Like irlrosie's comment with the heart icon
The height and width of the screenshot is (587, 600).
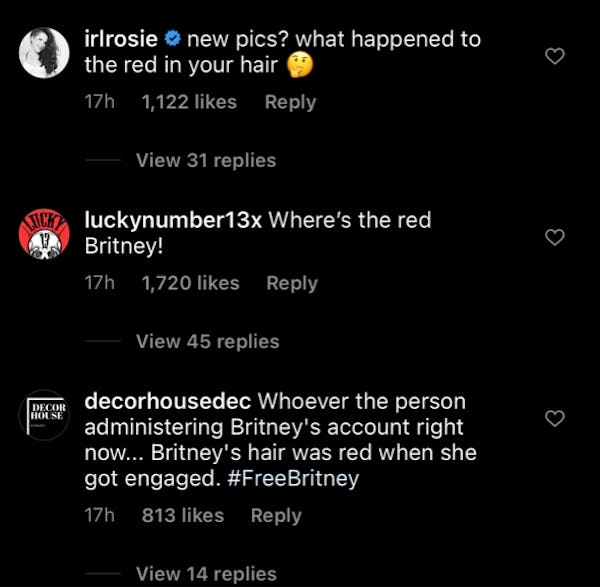tap(554, 56)
